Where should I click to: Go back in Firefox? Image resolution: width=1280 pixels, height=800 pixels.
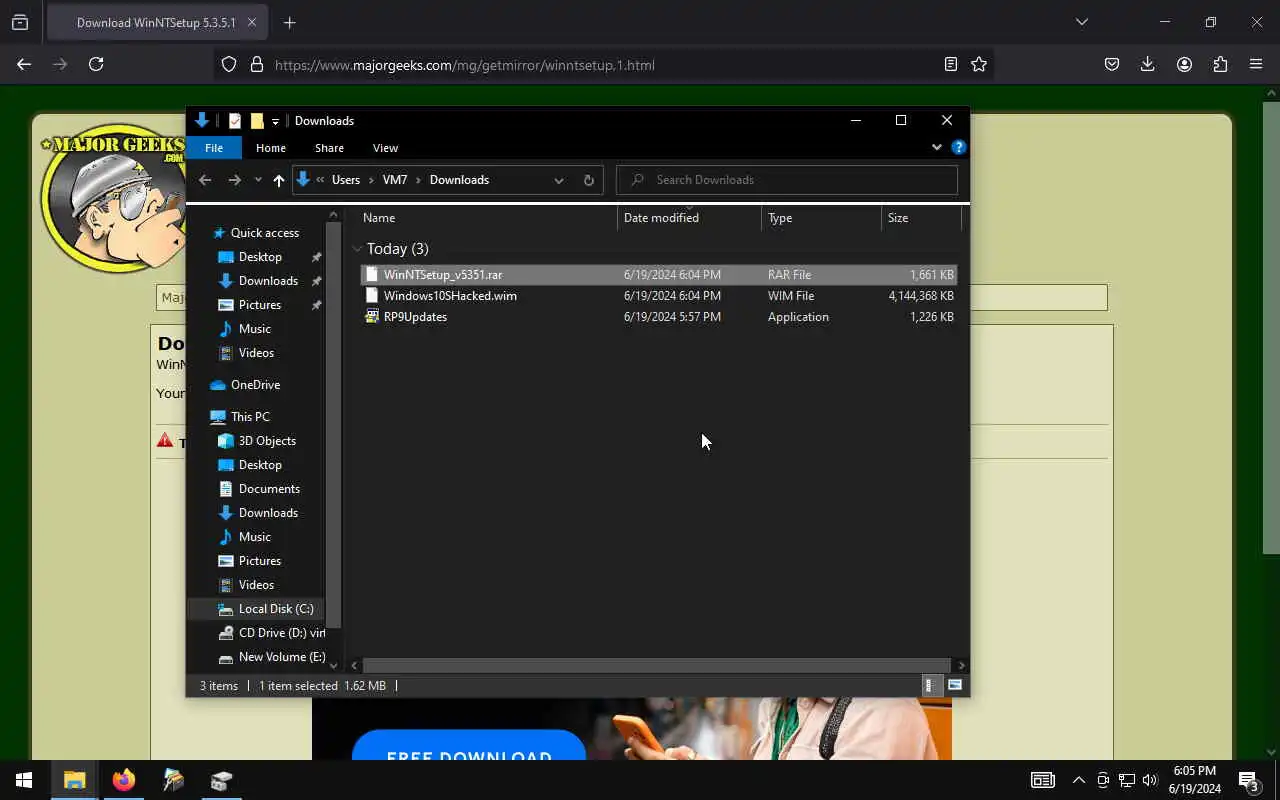[24, 64]
